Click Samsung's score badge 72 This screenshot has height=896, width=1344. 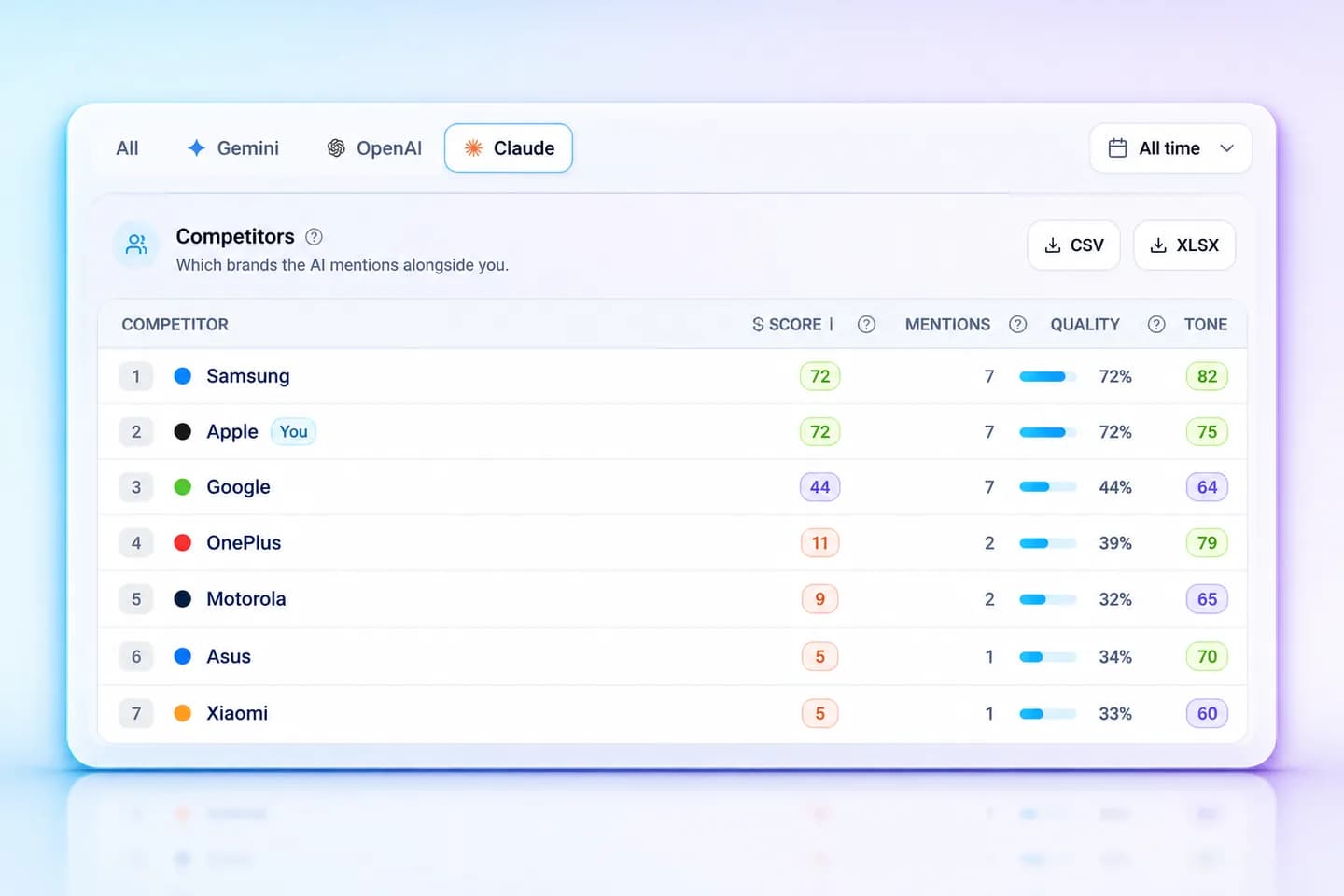[820, 376]
